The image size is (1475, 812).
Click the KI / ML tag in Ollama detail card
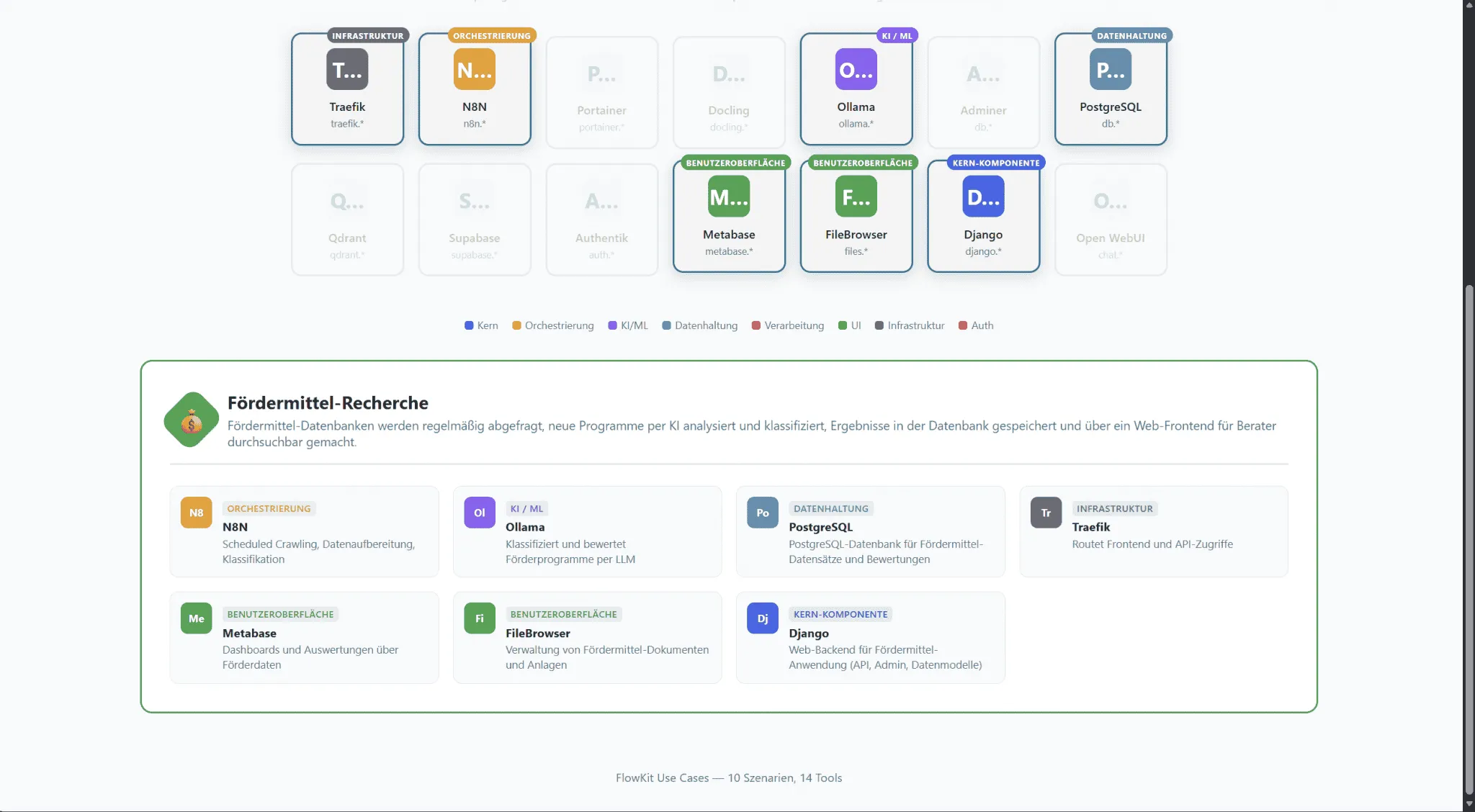point(527,509)
